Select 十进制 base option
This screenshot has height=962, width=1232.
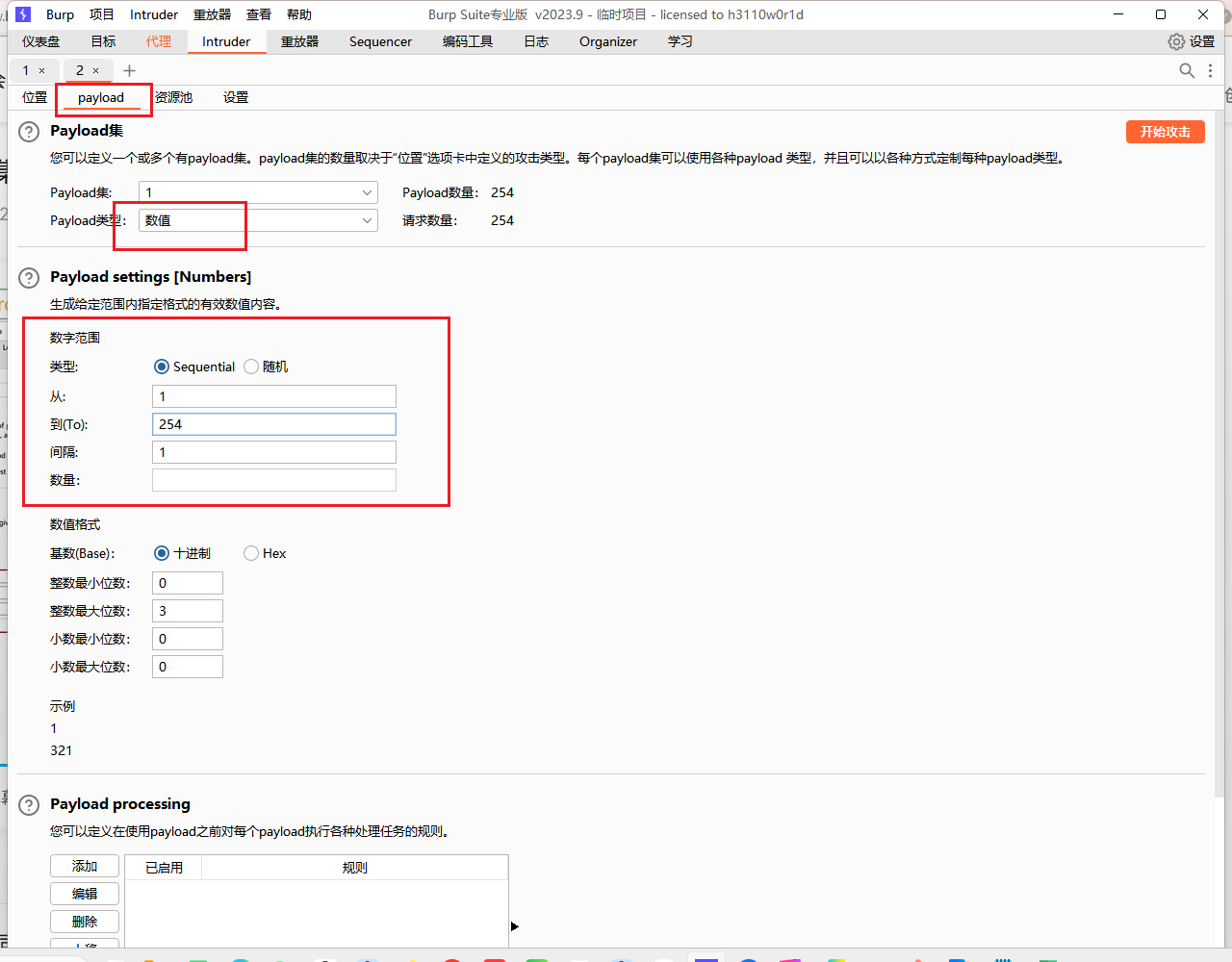pos(162,553)
